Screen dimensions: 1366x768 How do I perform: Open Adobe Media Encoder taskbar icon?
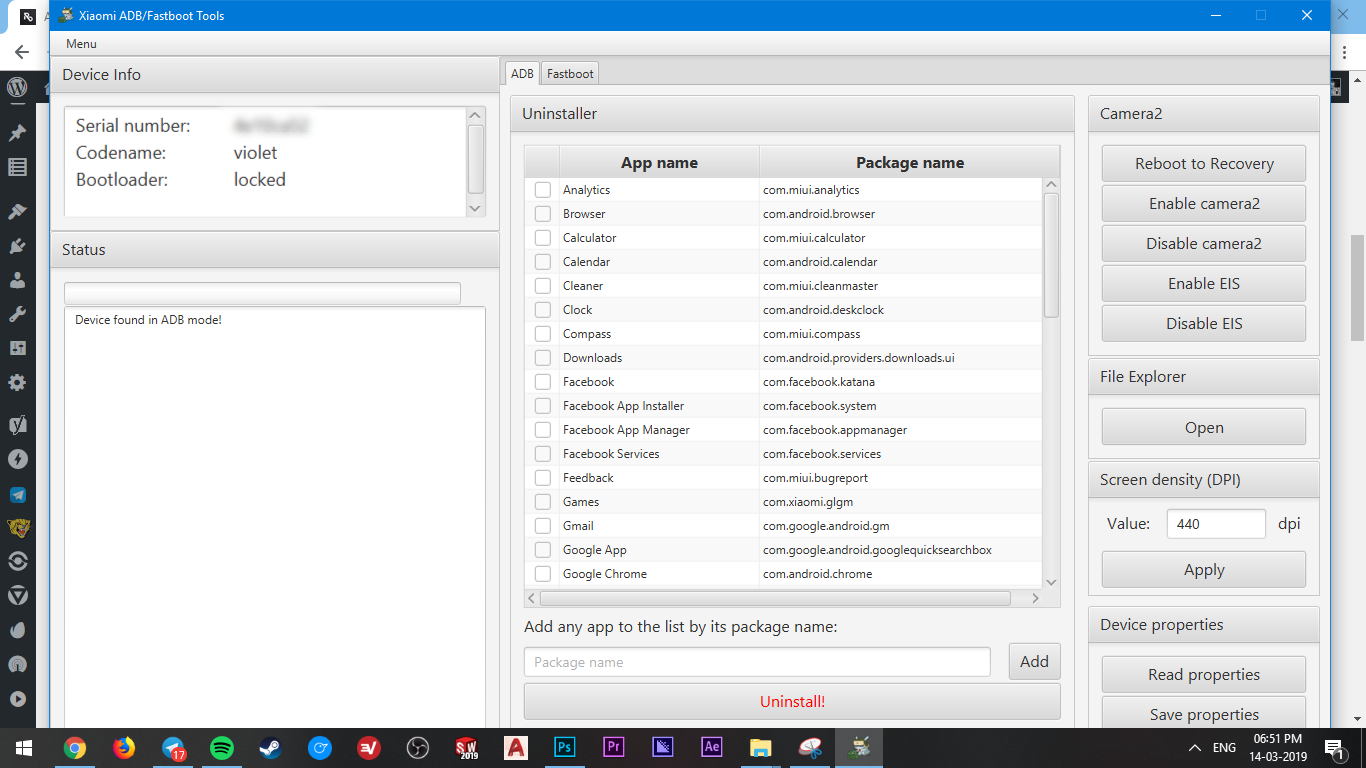663,747
